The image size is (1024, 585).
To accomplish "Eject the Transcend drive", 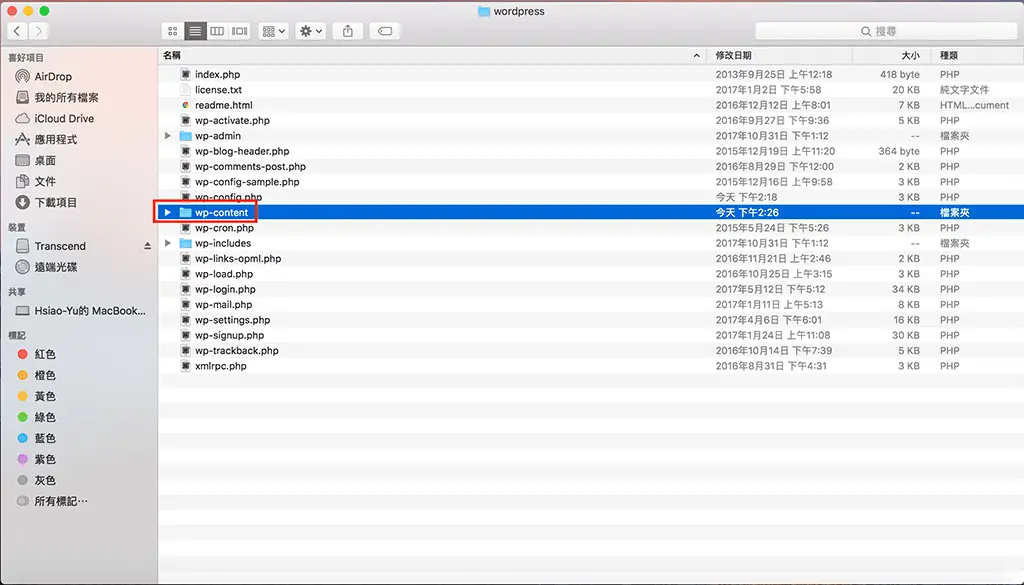I will pos(148,246).
